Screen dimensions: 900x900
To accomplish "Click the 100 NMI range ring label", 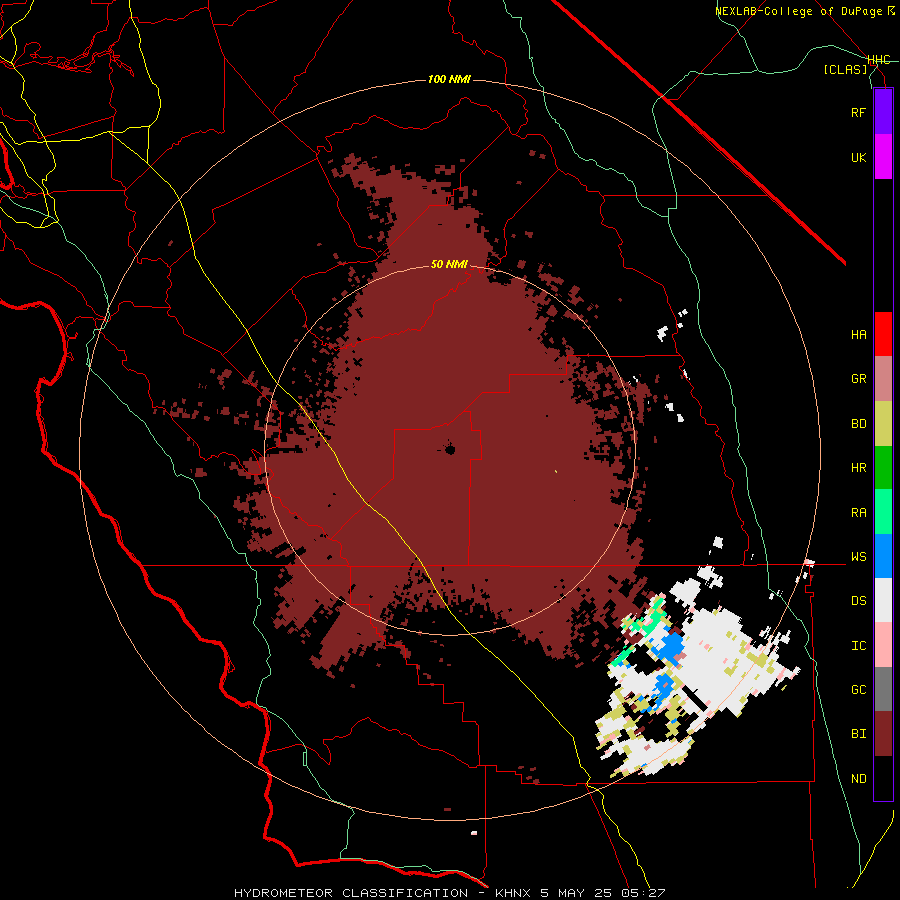I will coord(449,79).
